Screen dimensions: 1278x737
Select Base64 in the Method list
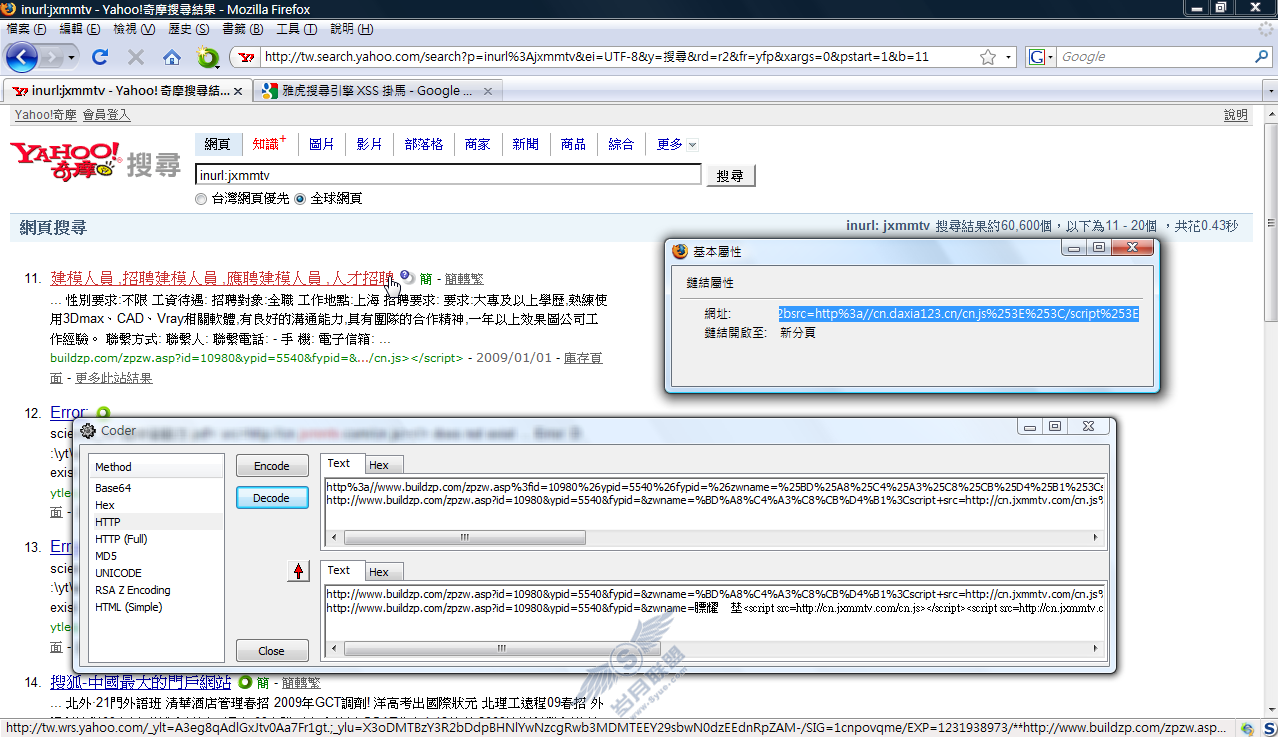(x=113, y=488)
